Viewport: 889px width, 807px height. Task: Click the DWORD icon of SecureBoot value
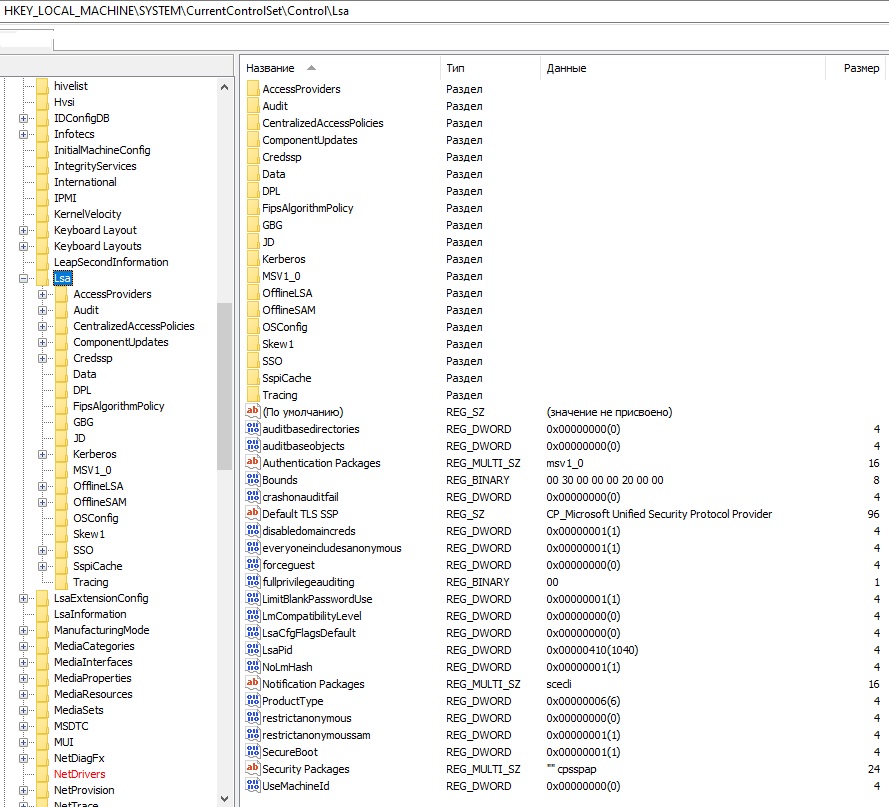click(x=253, y=751)
